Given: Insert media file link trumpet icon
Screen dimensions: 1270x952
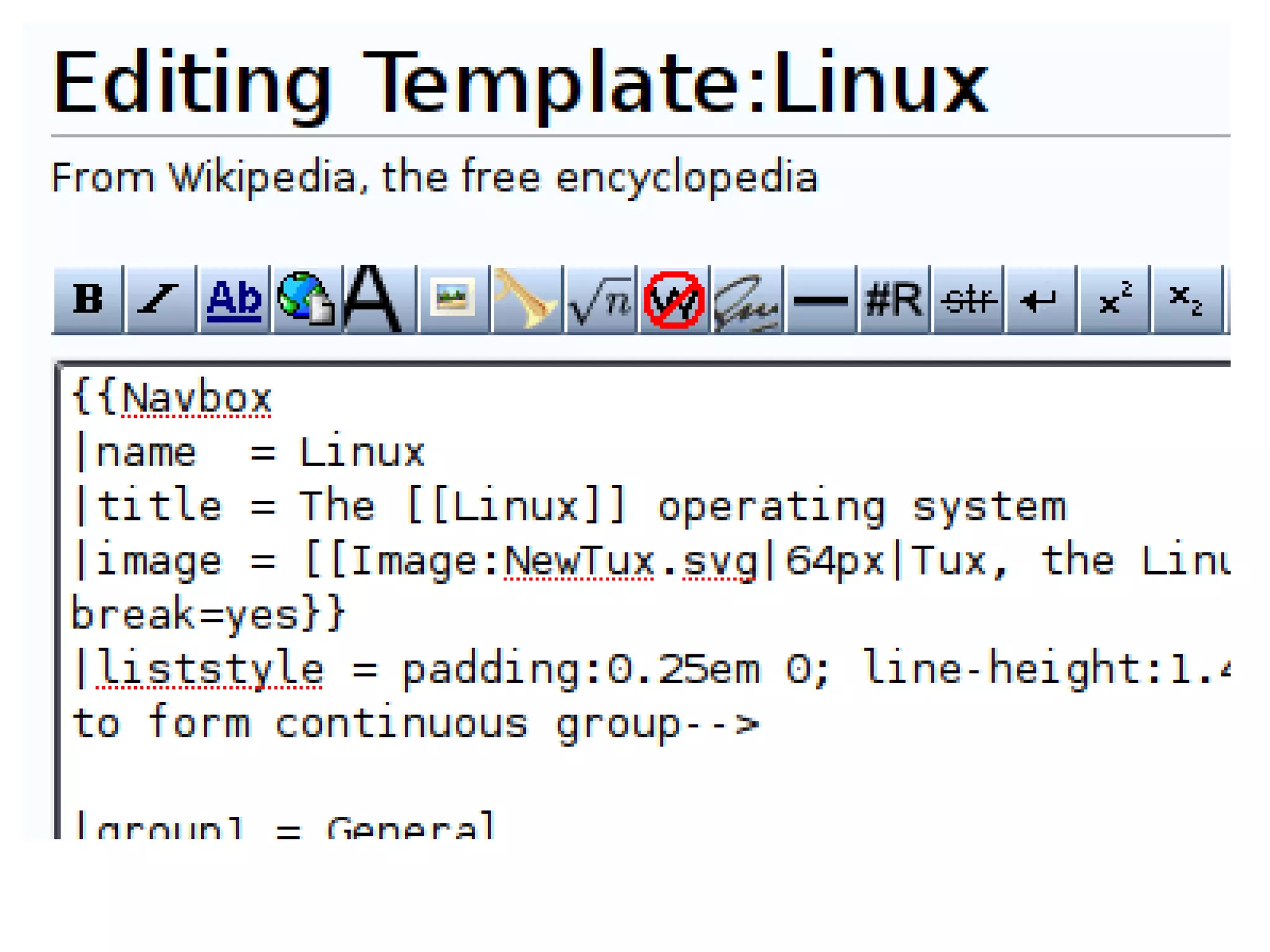Looking at the screenshot, I should (x=526, y=300).
